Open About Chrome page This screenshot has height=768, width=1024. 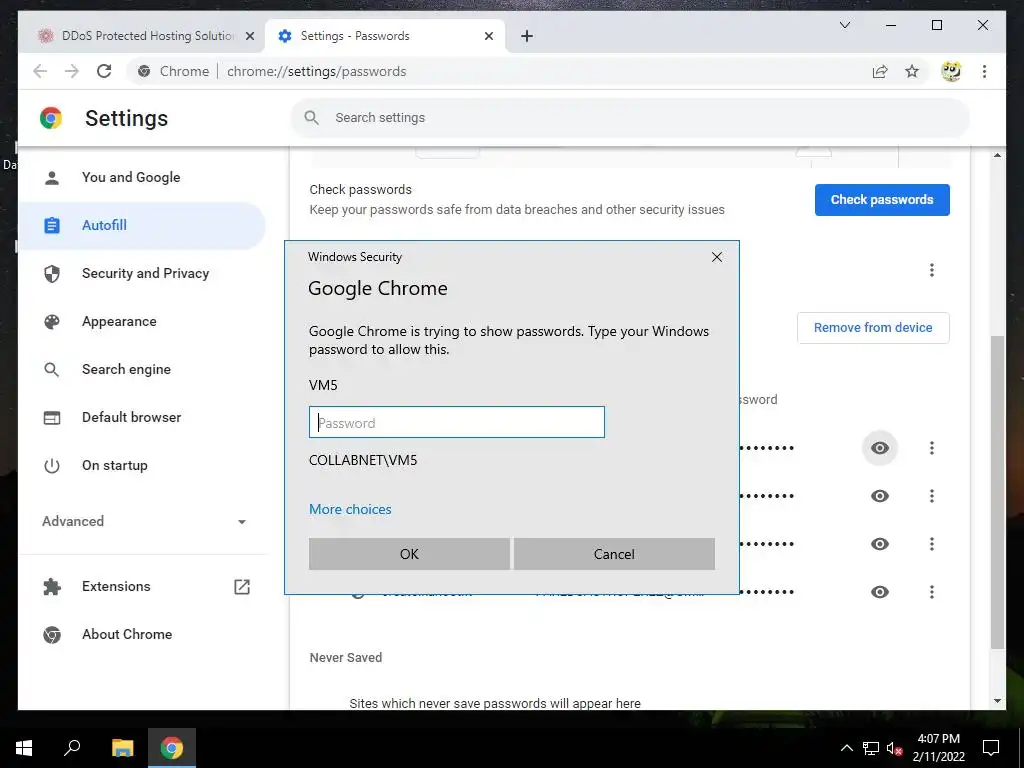pyautogui.click(x=142, y=634)
